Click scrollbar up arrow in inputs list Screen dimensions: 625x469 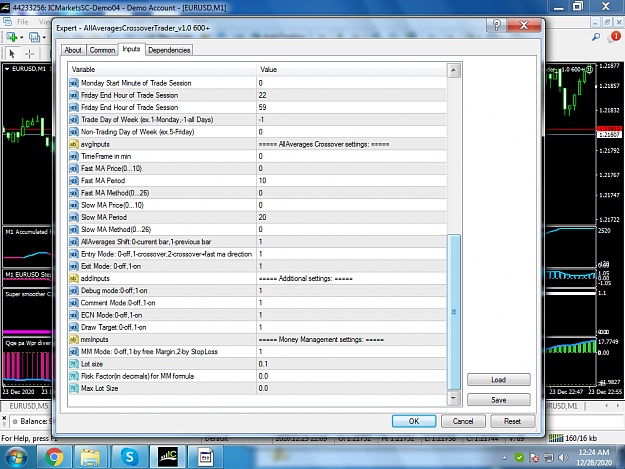(x=454, y=71)
